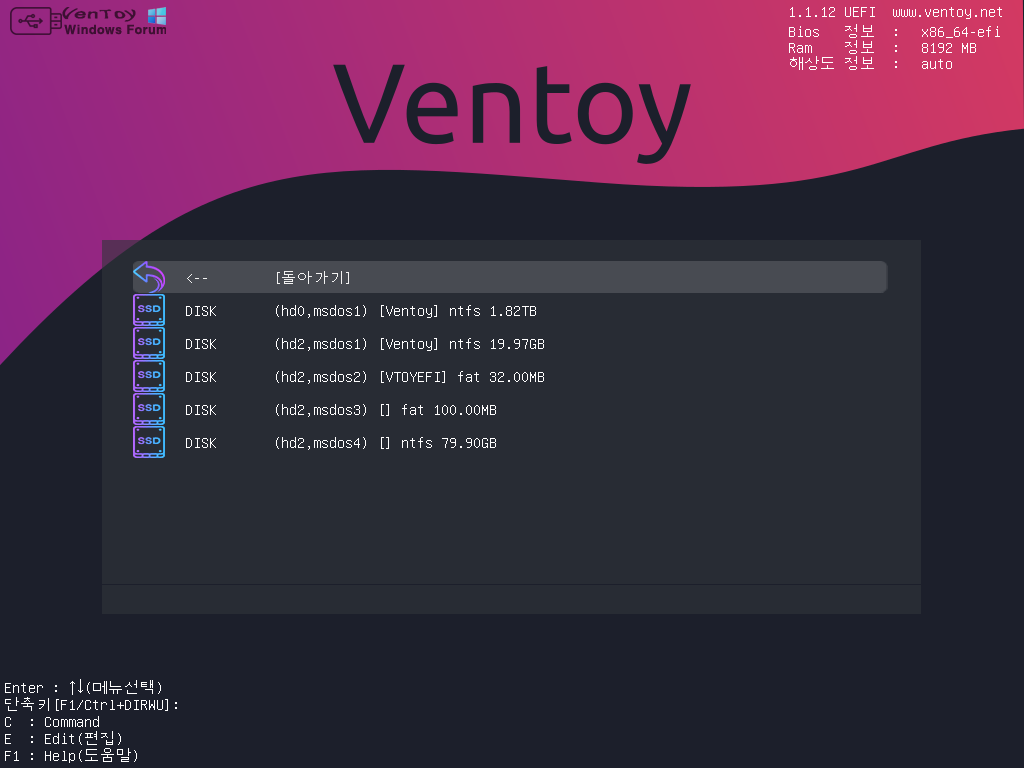This screenshot has width=1024, height=768.
Task: Click the 1.1.12 UEFI version text
Action: (x=832, y=12)
